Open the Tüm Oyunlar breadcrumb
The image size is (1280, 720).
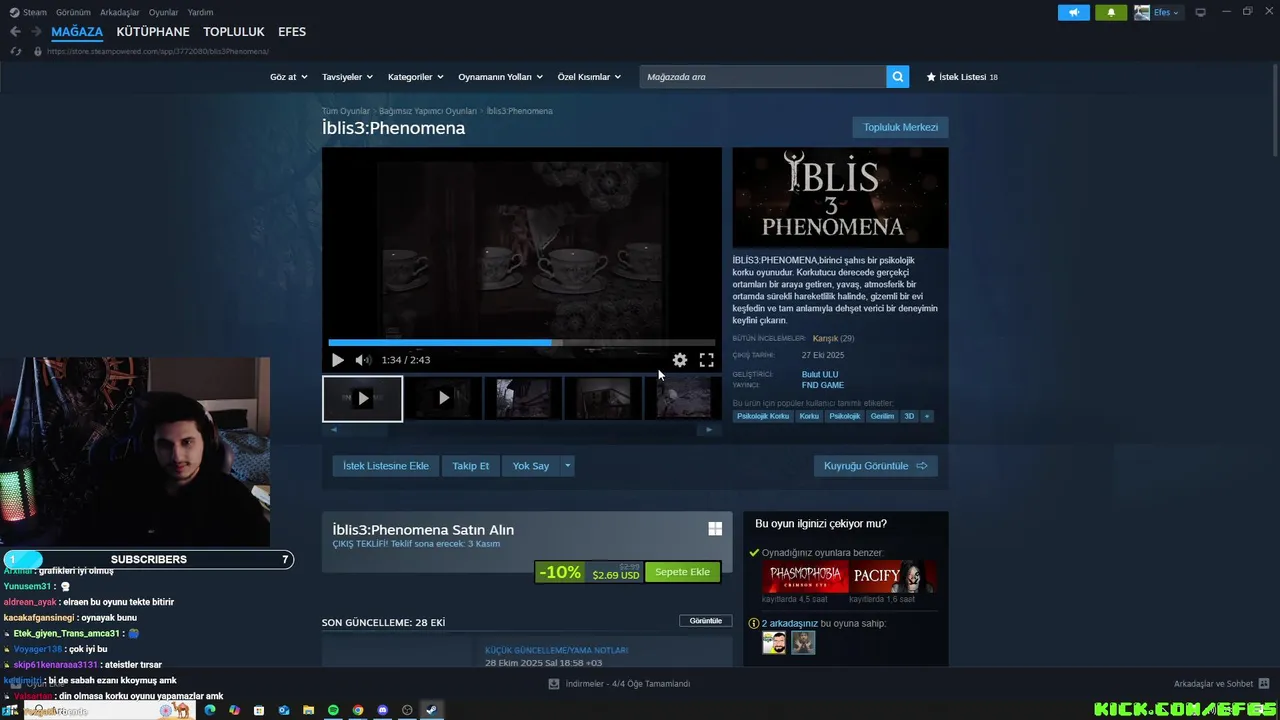pyautogui.click(x=346, y=111)
